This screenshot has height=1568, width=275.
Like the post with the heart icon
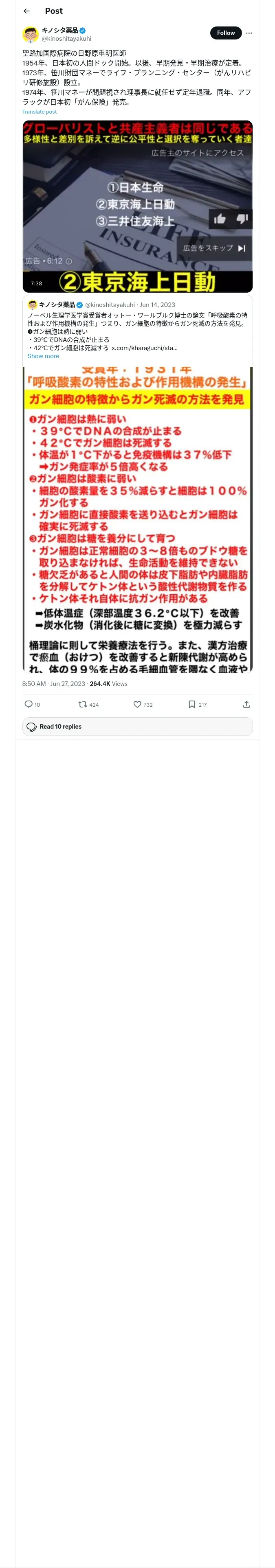143,704
